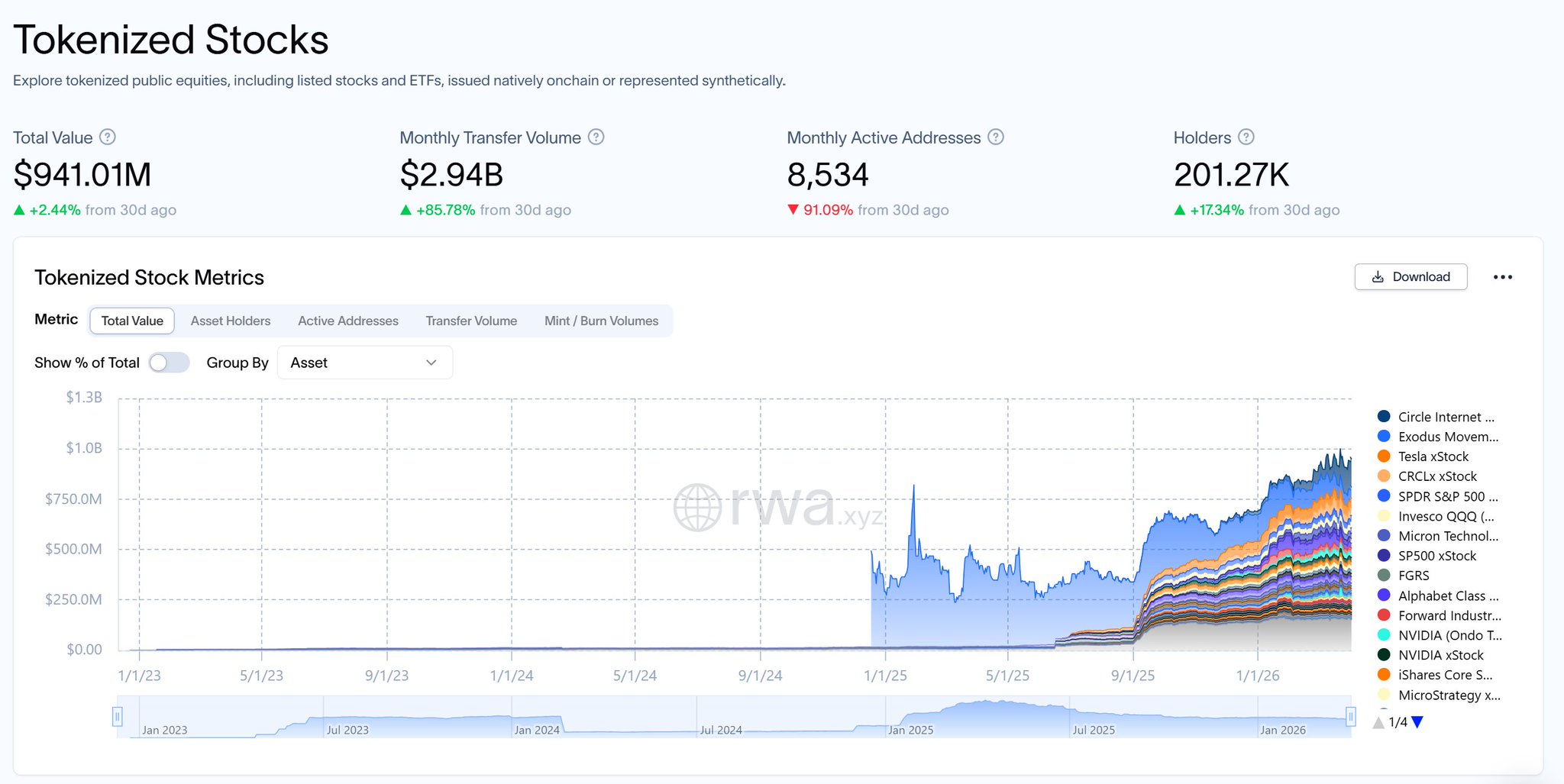Toggle NVIDIA (Ondo) legend entry
Screen dimensions: 1564x784
click(1440, 635)
